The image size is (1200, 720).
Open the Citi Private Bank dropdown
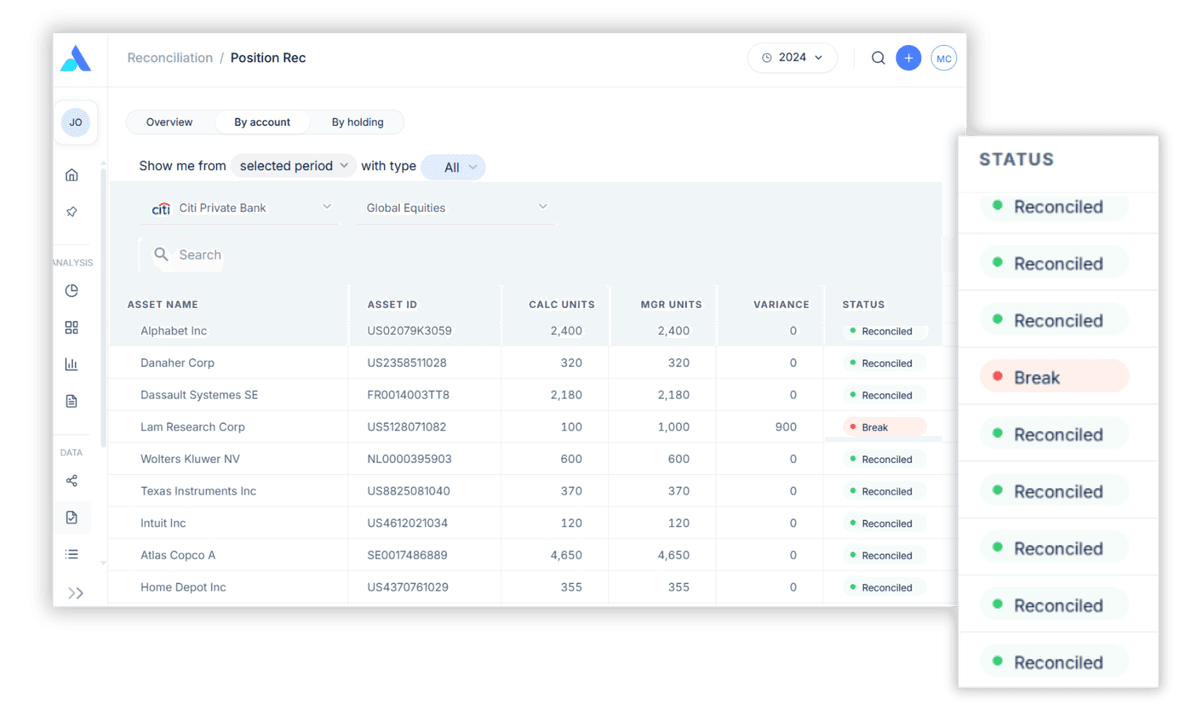click(240, 208)
